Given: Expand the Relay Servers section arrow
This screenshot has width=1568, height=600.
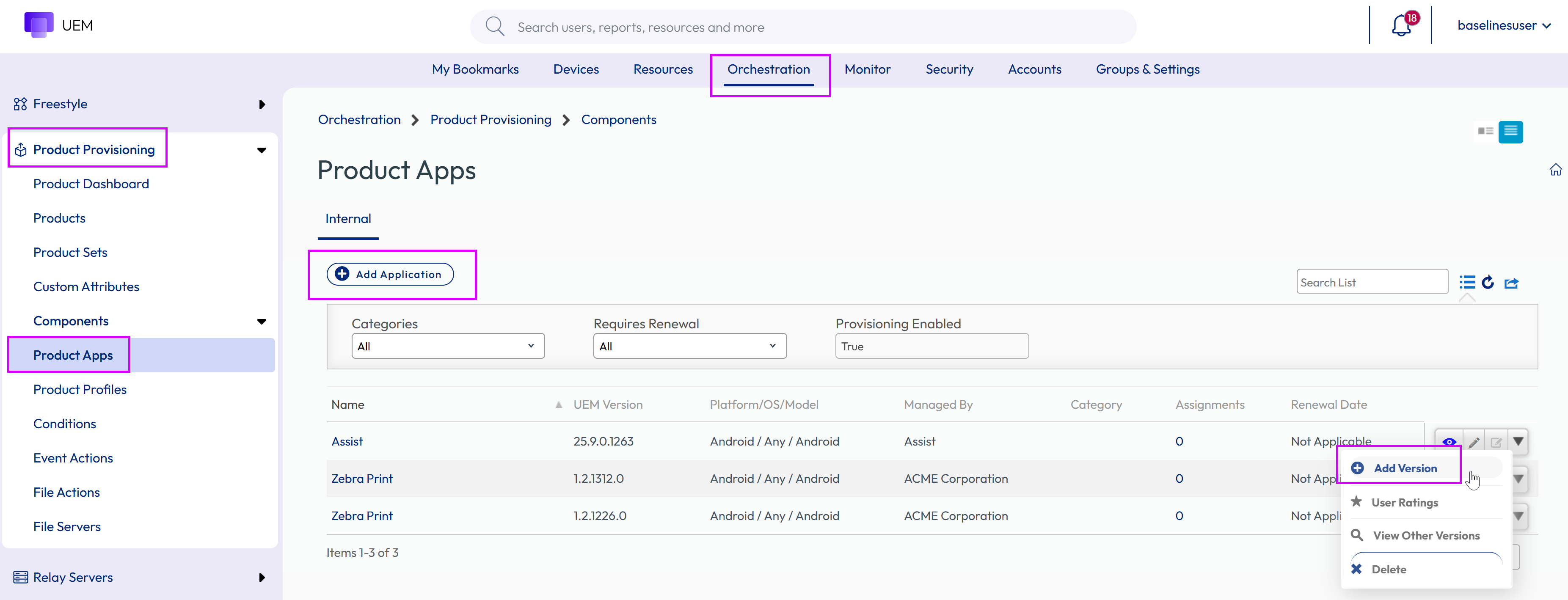Looking at the screenshot, I should point(262,578).
